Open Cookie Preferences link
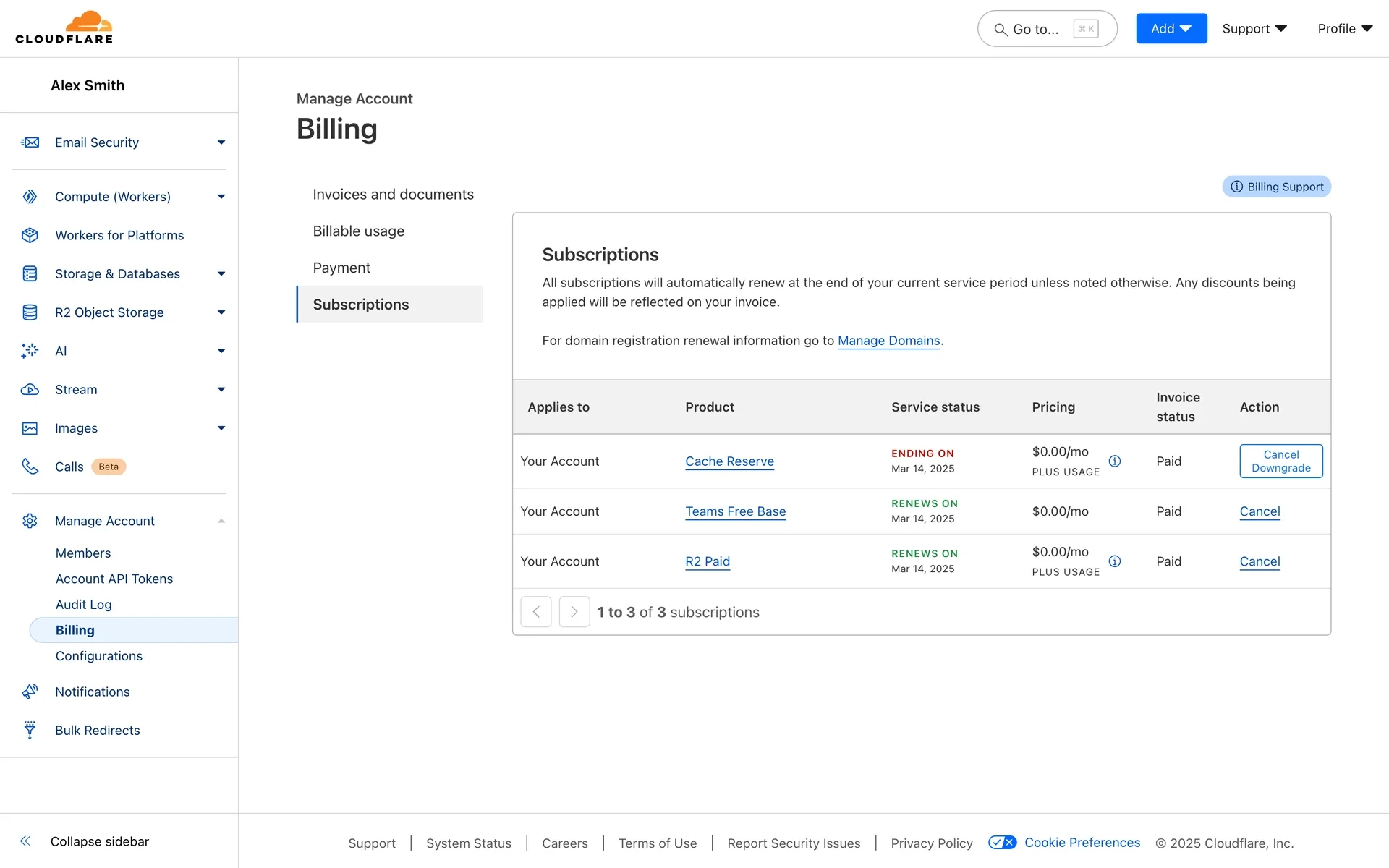Image resolution: width=1389 pixels, height=868 pixels. point(1082,842)
